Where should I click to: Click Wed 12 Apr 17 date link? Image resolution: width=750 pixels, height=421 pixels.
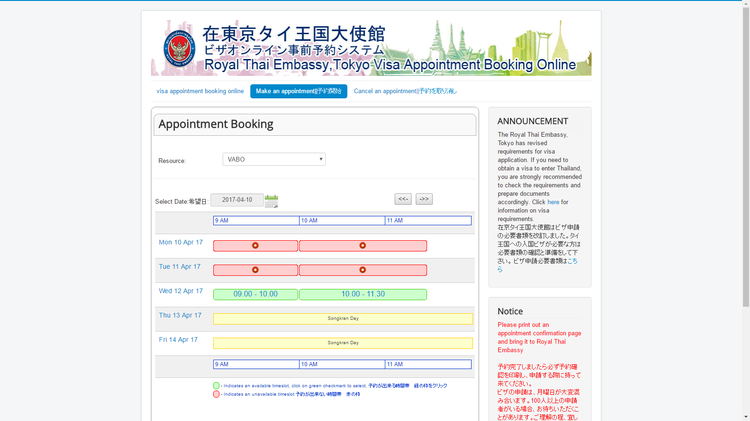click(x=181, y=291)
